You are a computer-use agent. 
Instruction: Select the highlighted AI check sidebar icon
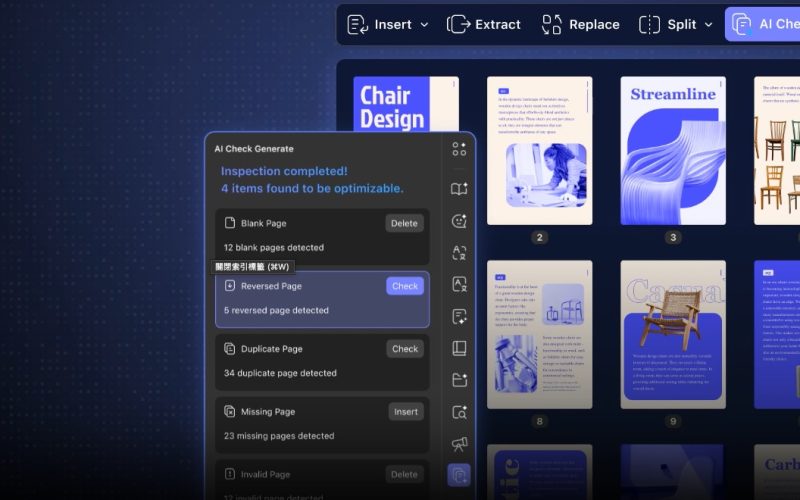tap(459, 474)
